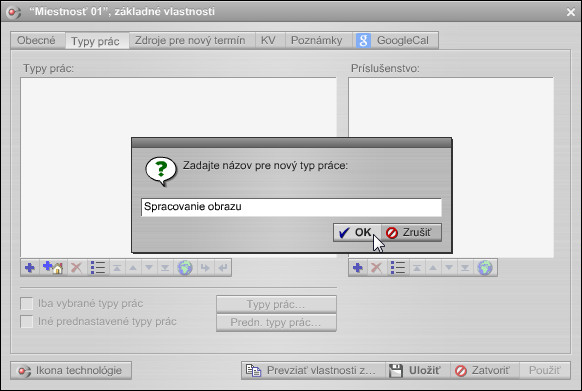
Task: Move work type to bottom icon
Action: click(165, 267)
